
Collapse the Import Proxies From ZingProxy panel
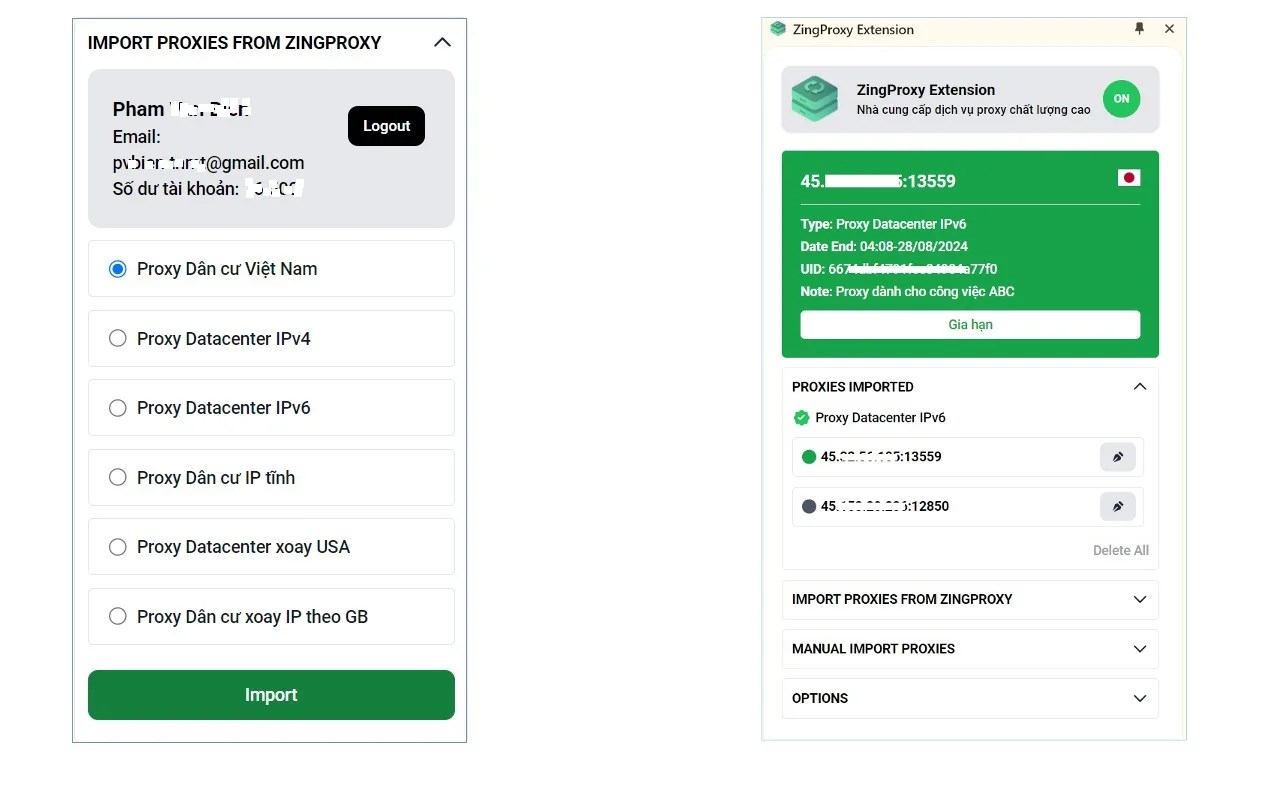[x=442, y=43]
